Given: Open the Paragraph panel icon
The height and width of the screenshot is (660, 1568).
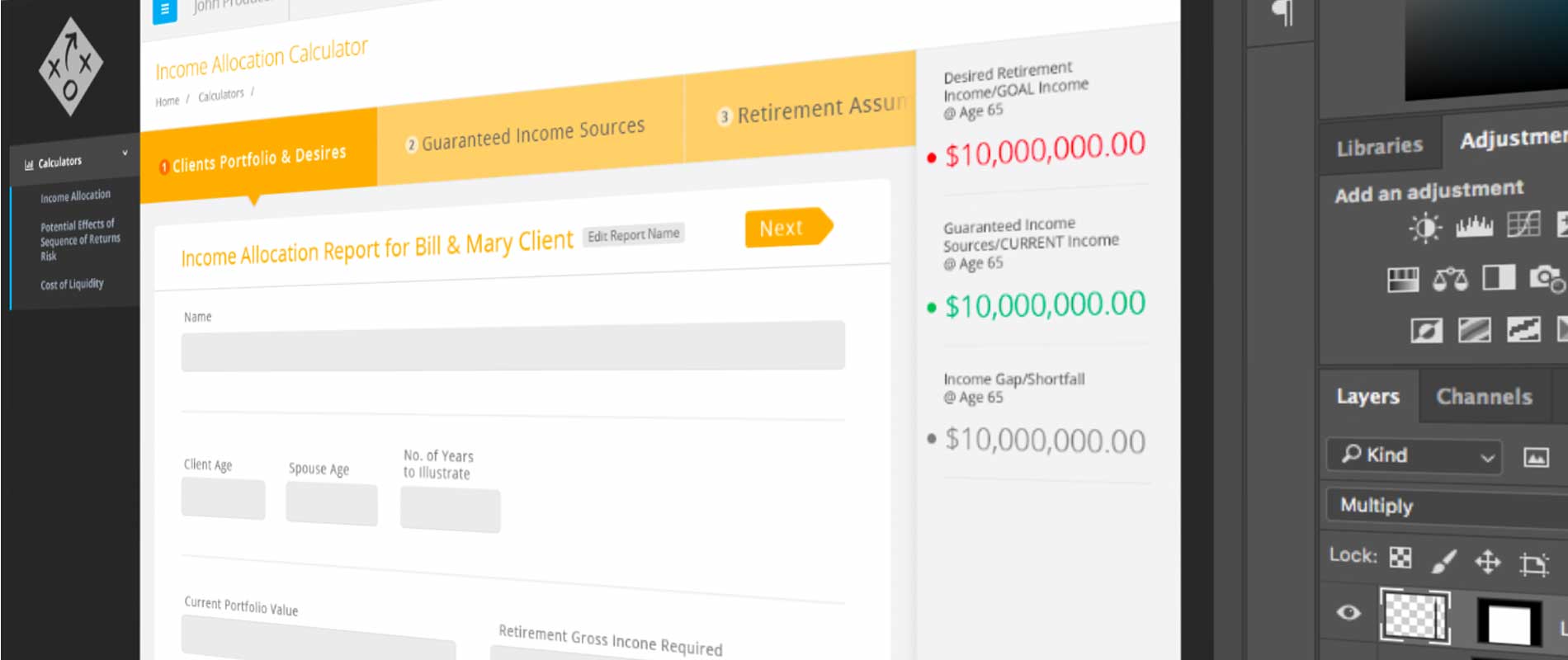Looking at the screenshot, I should (x=1282, y=12).
